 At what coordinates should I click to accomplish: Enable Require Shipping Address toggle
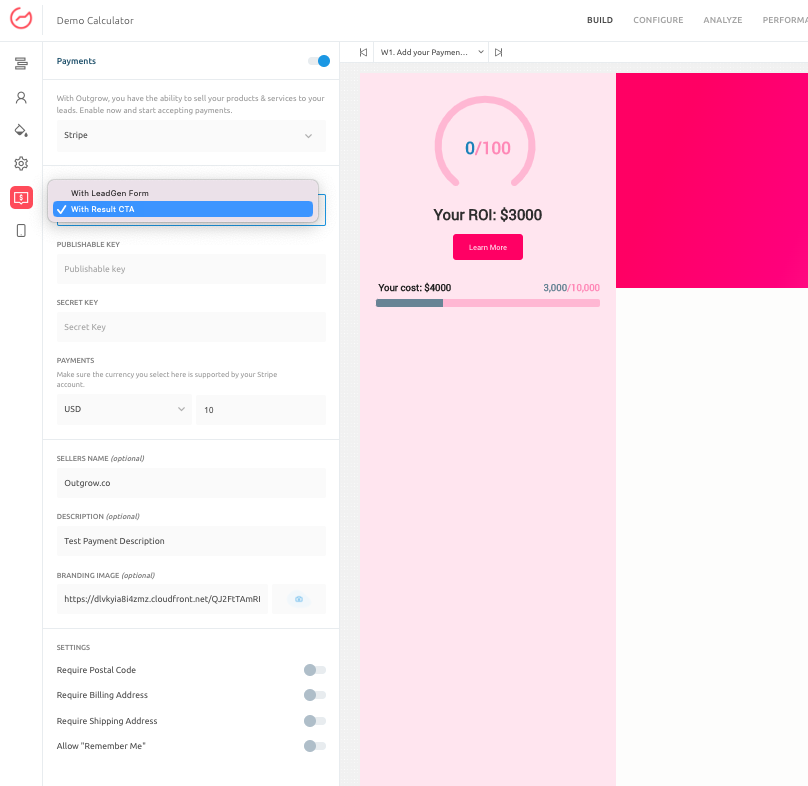[x=315, y=721]
